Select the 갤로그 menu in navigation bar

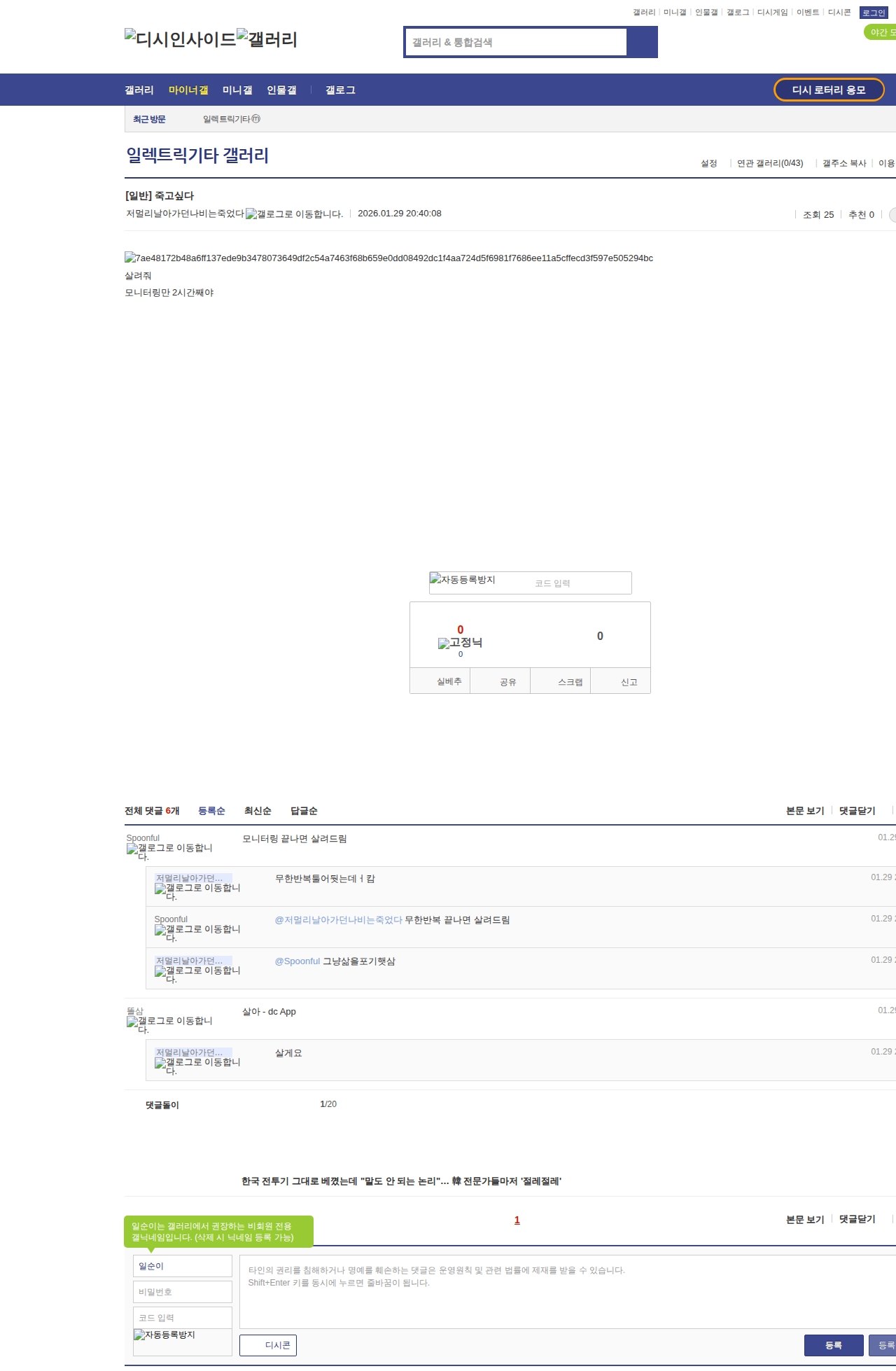tap(340, 90)
